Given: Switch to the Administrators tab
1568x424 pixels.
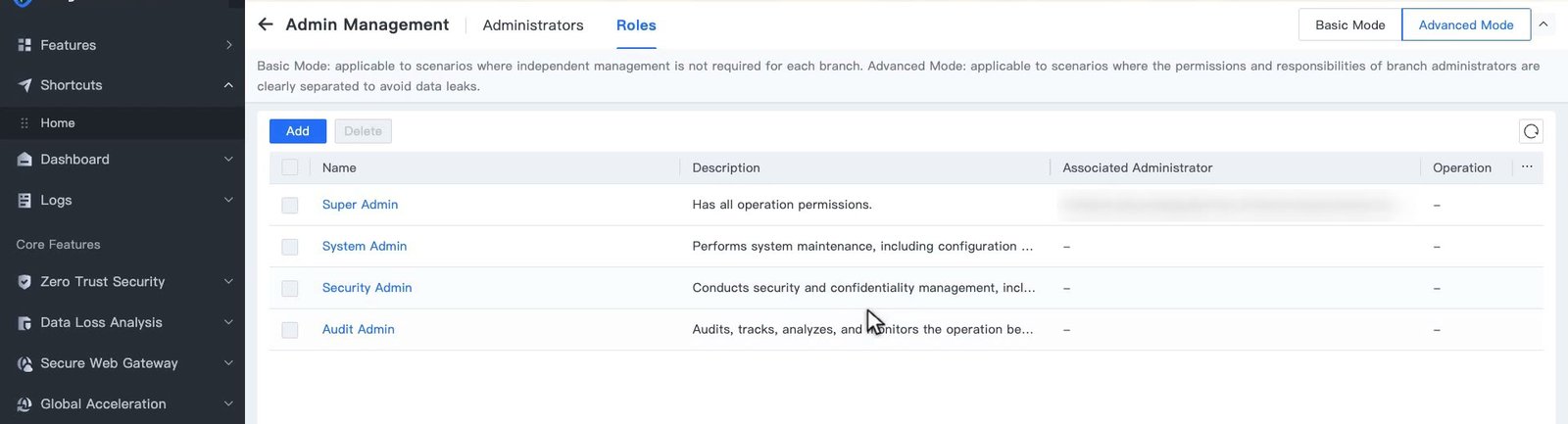Looking at the screenshot, I should 533,25.
